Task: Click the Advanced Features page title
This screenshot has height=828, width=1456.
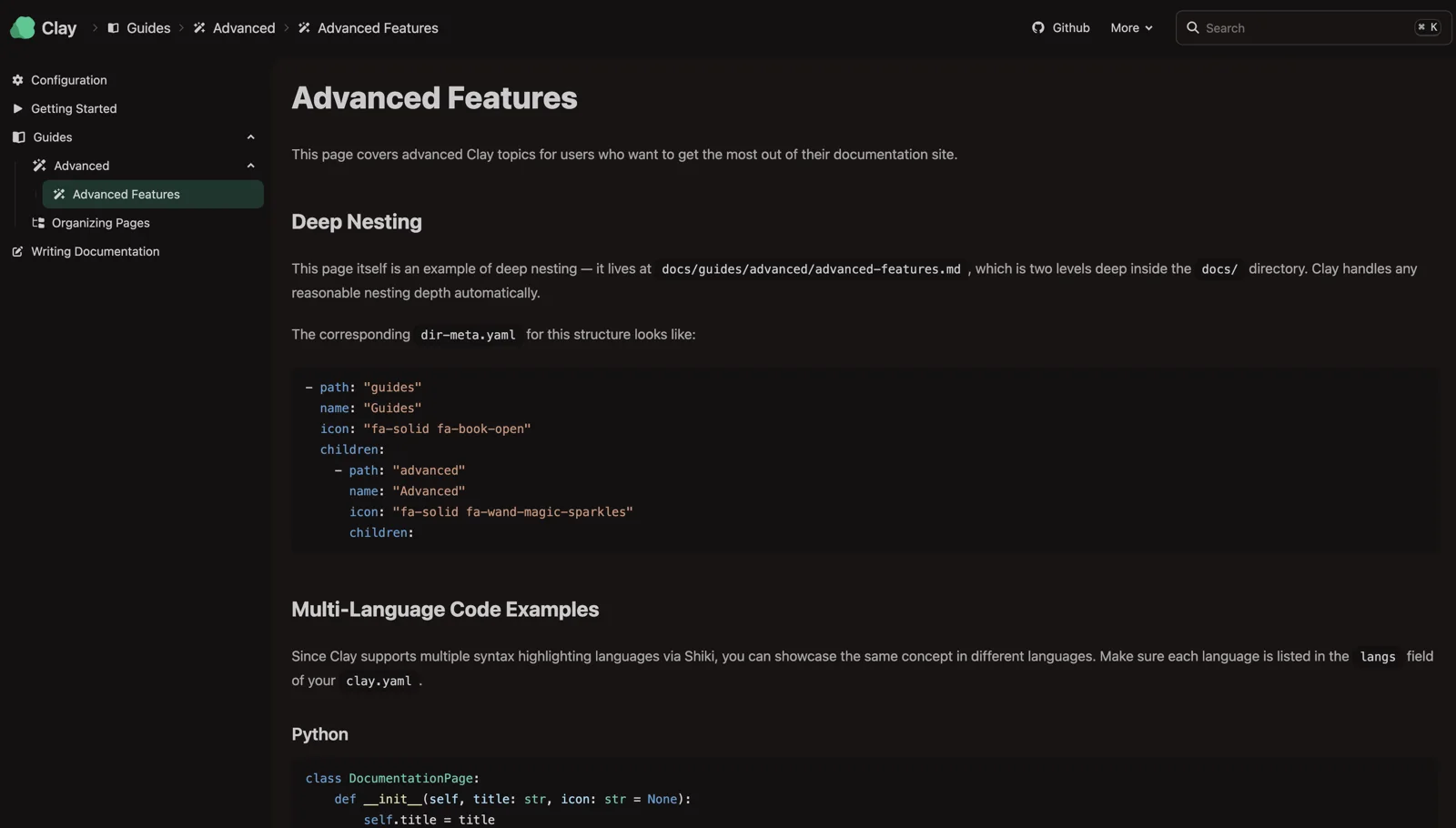Action: coord(434,97)
